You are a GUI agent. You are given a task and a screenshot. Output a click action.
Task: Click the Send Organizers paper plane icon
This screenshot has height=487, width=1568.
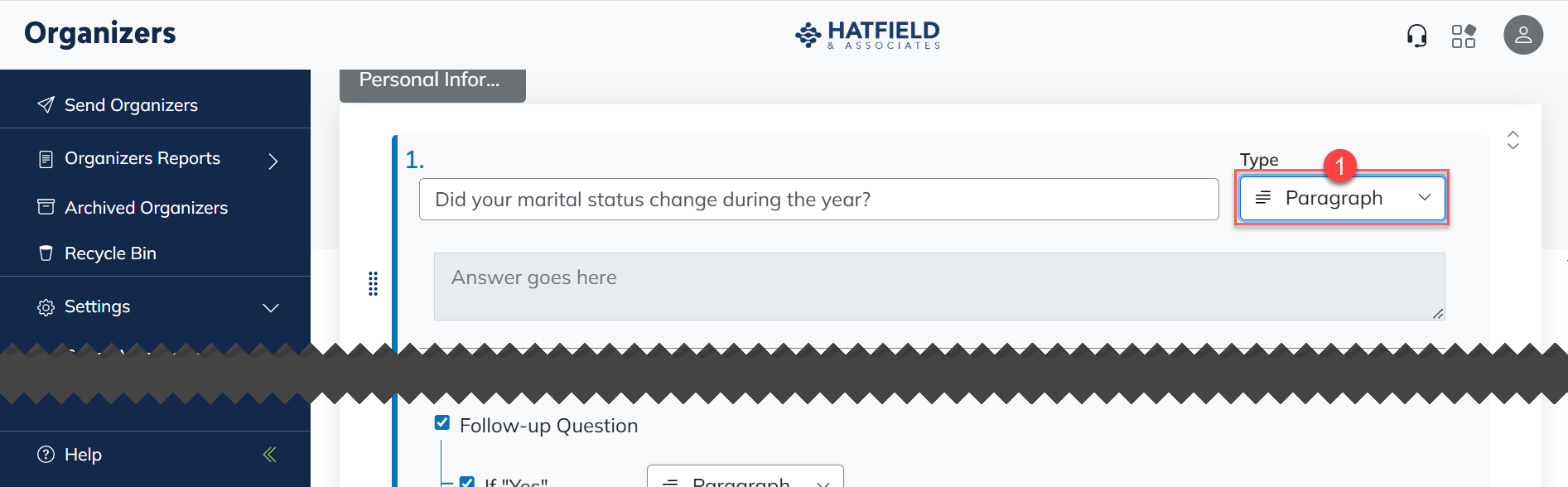click(x=46, y=105)
